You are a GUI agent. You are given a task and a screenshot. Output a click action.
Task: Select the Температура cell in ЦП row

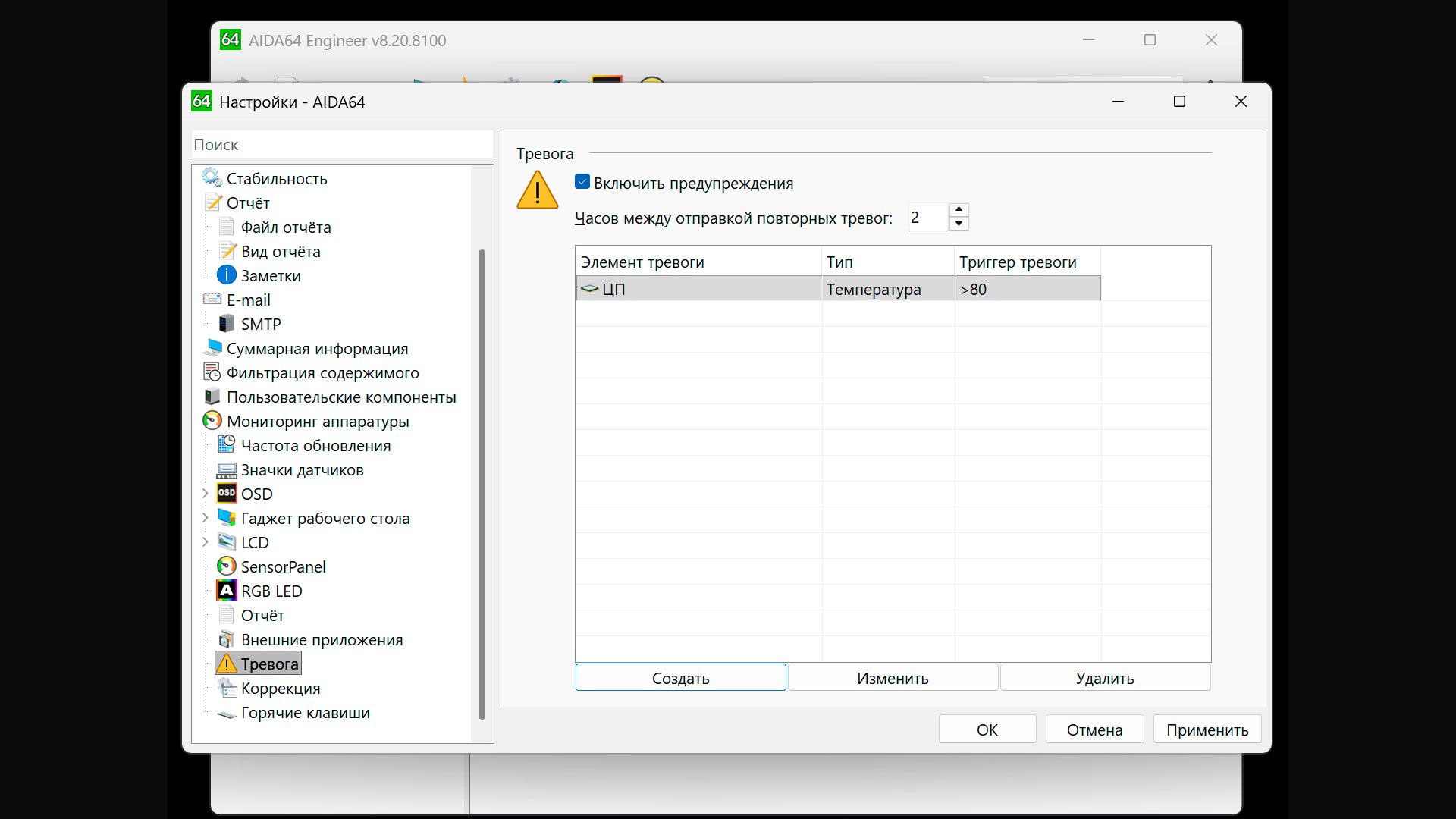coord(888,289)
